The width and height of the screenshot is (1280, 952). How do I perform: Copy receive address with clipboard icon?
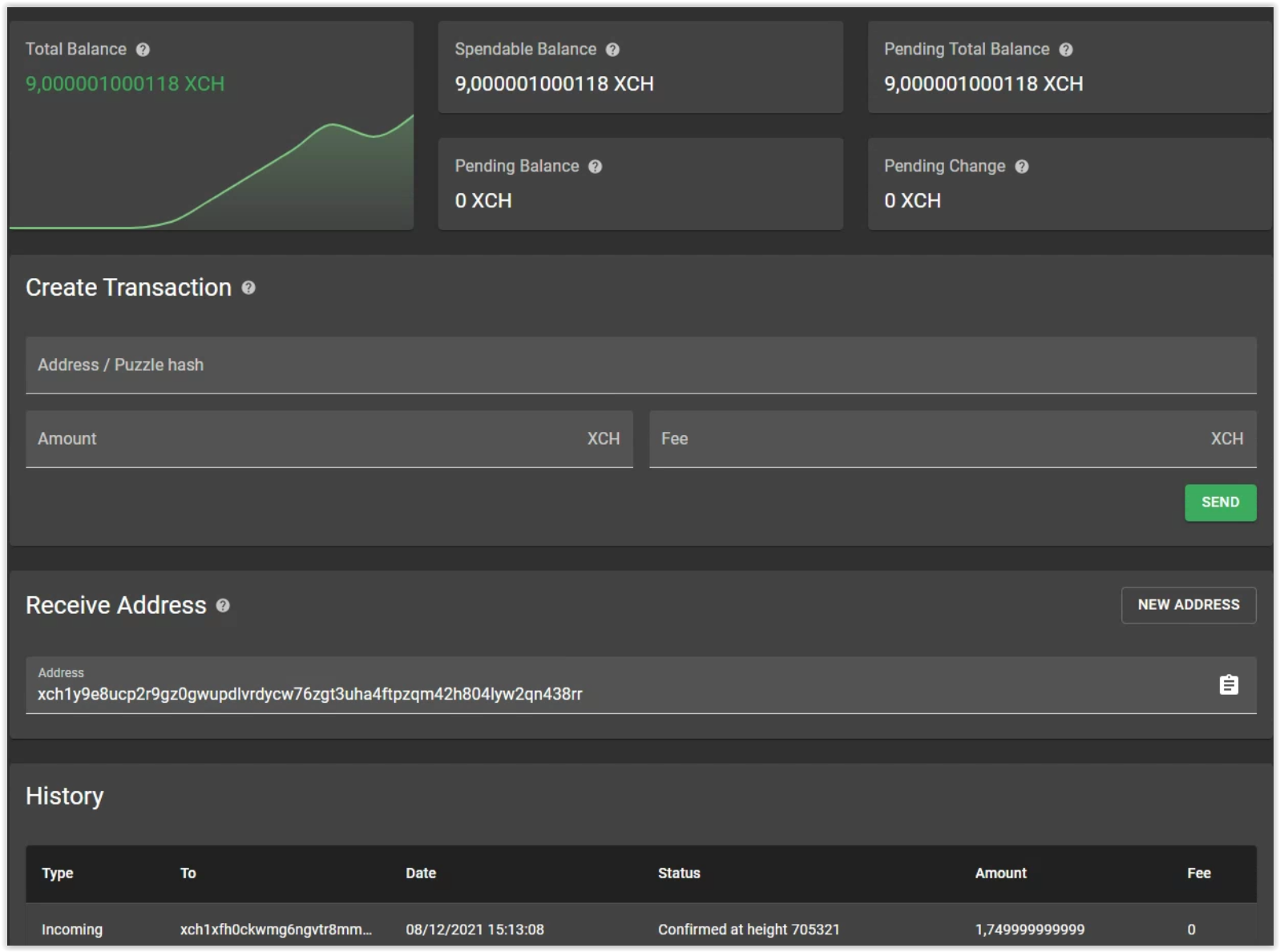pyautogui.click(x=1228, y=685)
